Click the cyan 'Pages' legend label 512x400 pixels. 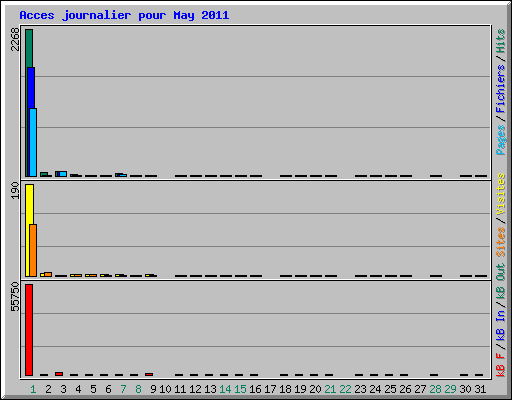(x=501, y=140)
